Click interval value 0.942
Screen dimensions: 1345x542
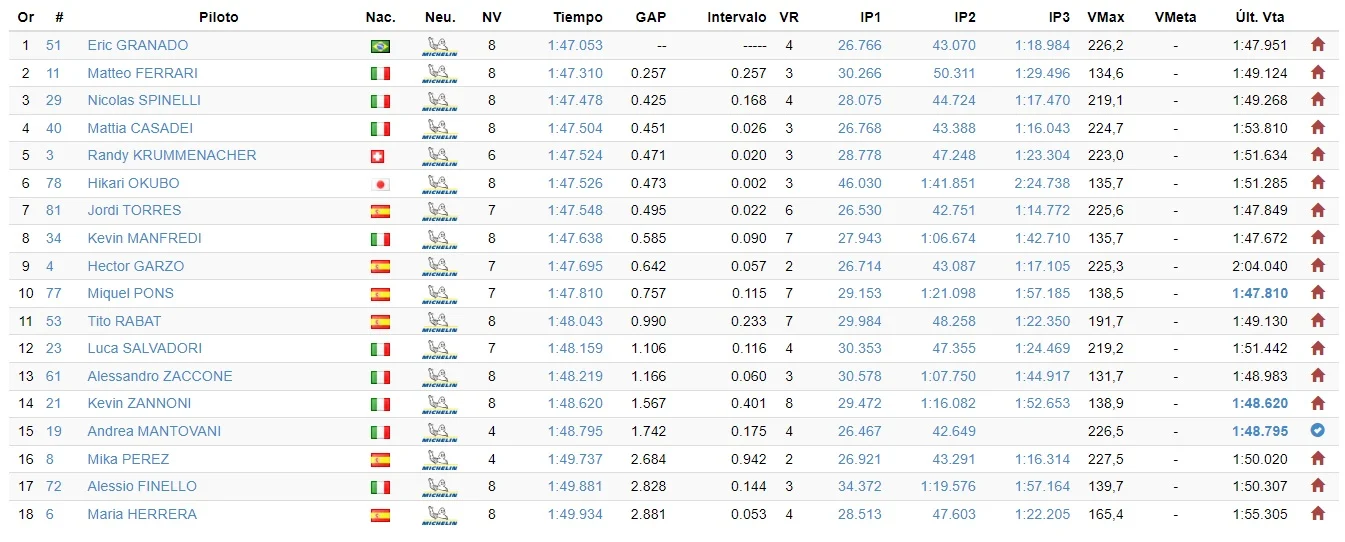(x=748, y=459)
